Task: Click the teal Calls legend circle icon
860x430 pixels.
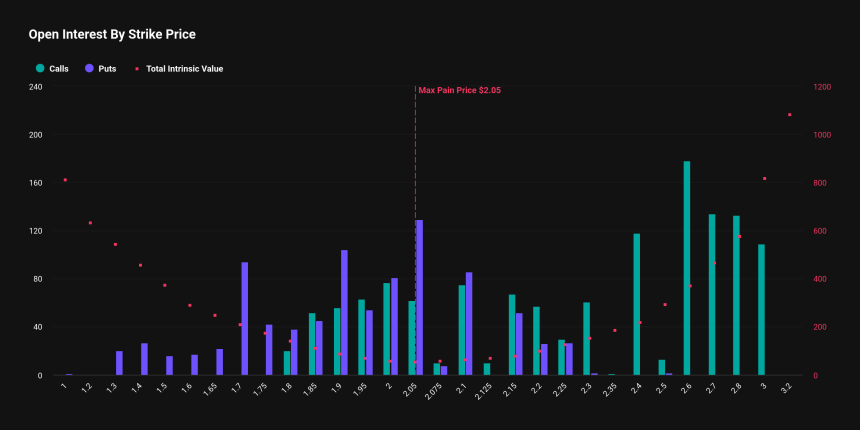Action: click(x=40, y=69)
